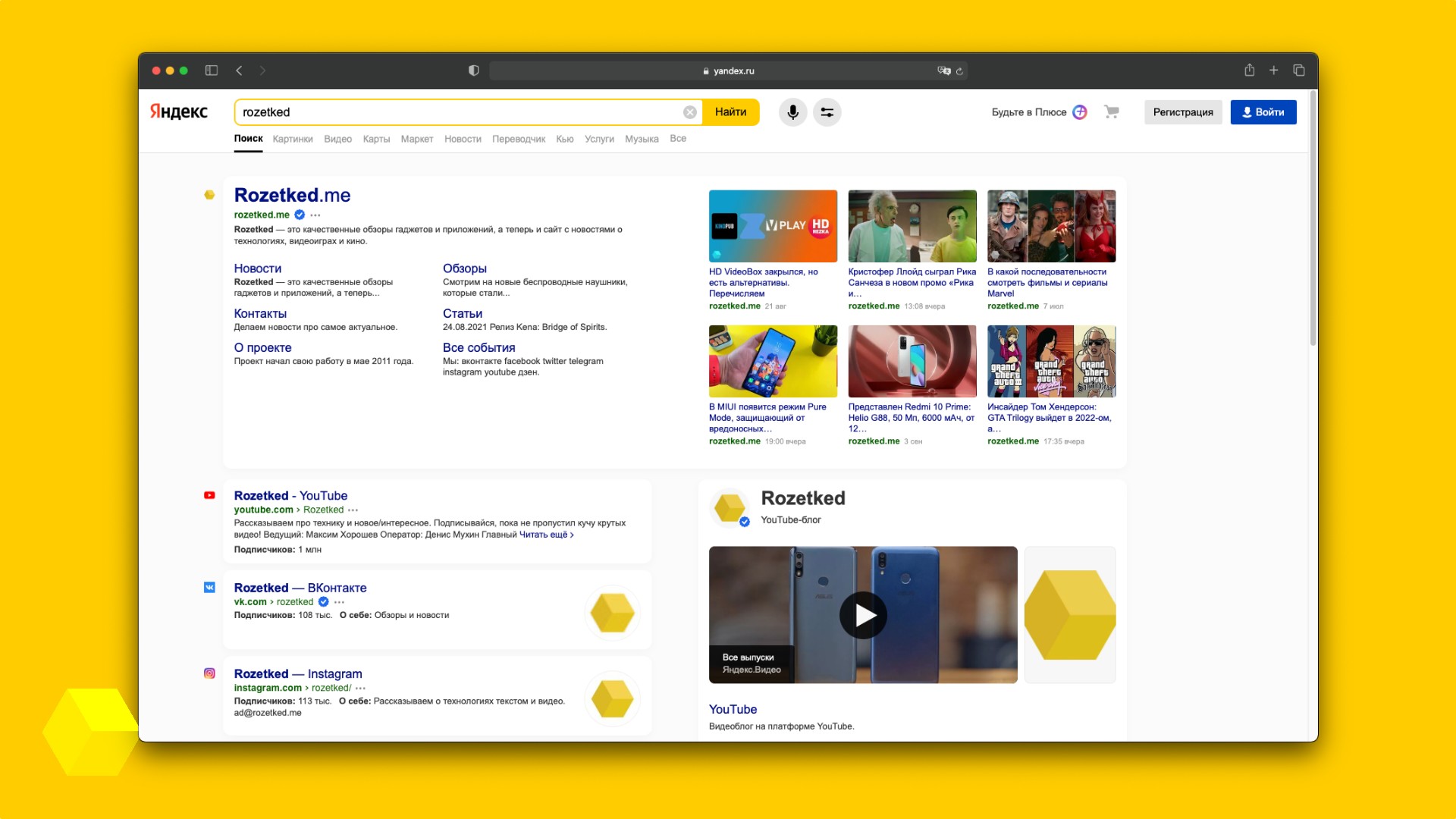The image size is (1456, 819).
Task: Click the yellow favicon beside Rozetked.me title
Action: (209, 195)
